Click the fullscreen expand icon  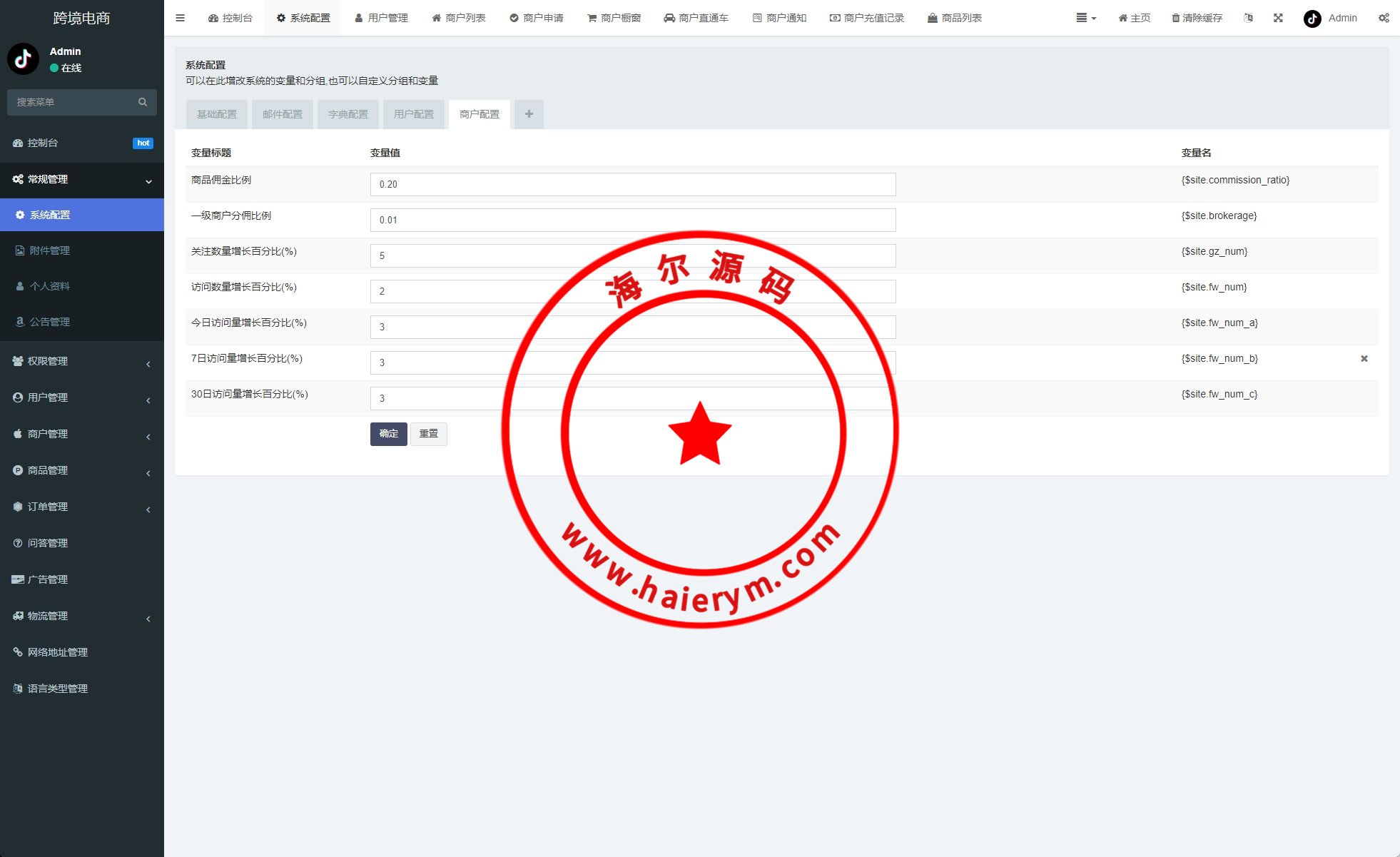(x=1278, y=18)
